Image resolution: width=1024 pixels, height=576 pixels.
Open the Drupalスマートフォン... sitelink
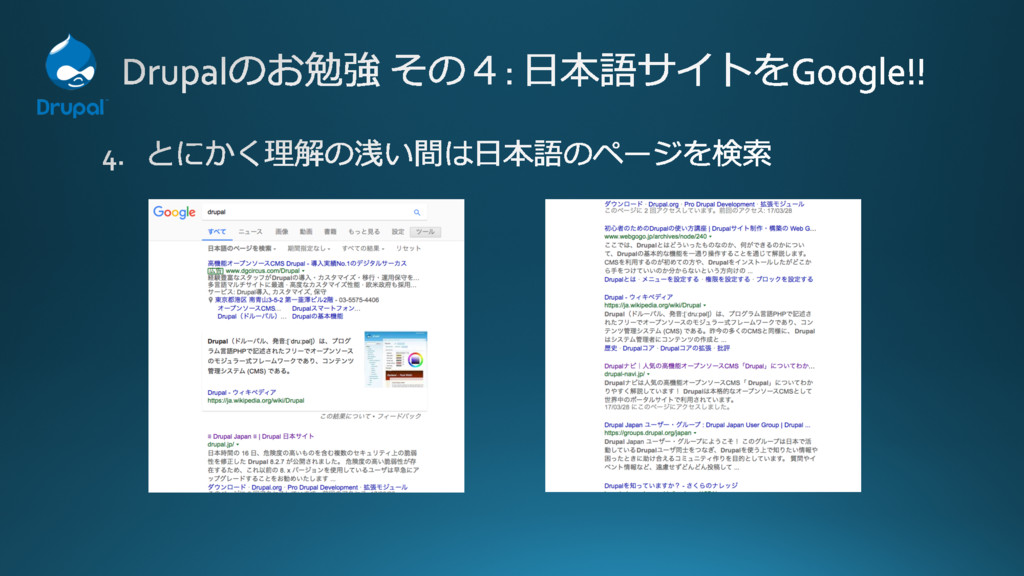click(326, 308)
